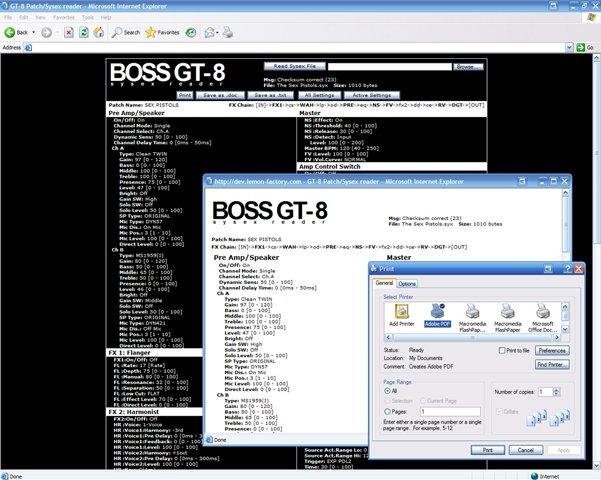The image size is (601, 480).
Task: Open the Edit menu
Action: [24, 17]
